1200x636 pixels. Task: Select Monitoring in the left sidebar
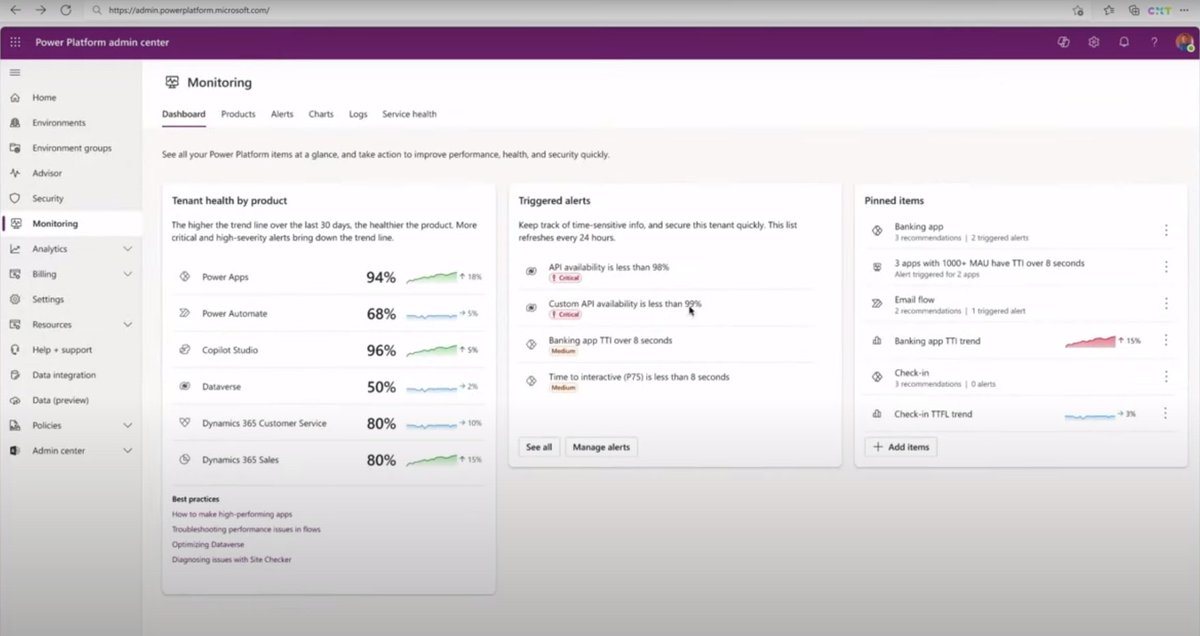(55, 223)
